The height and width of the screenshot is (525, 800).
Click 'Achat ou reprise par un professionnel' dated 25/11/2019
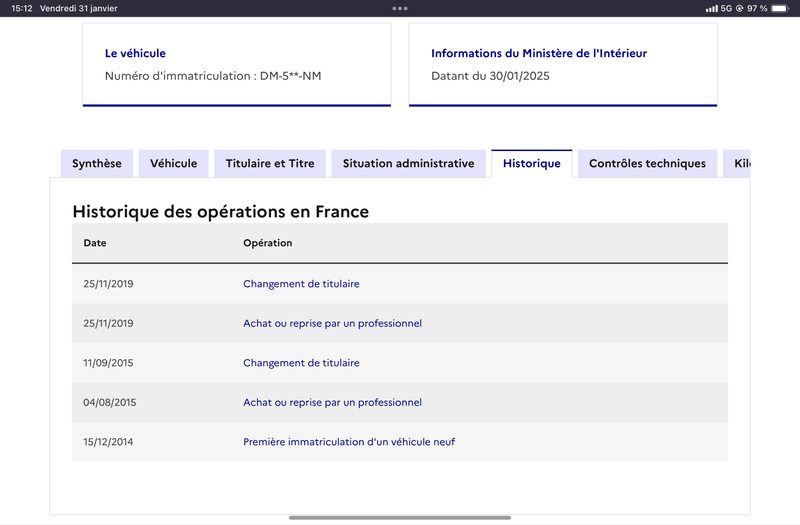click(x=332, y=323)
